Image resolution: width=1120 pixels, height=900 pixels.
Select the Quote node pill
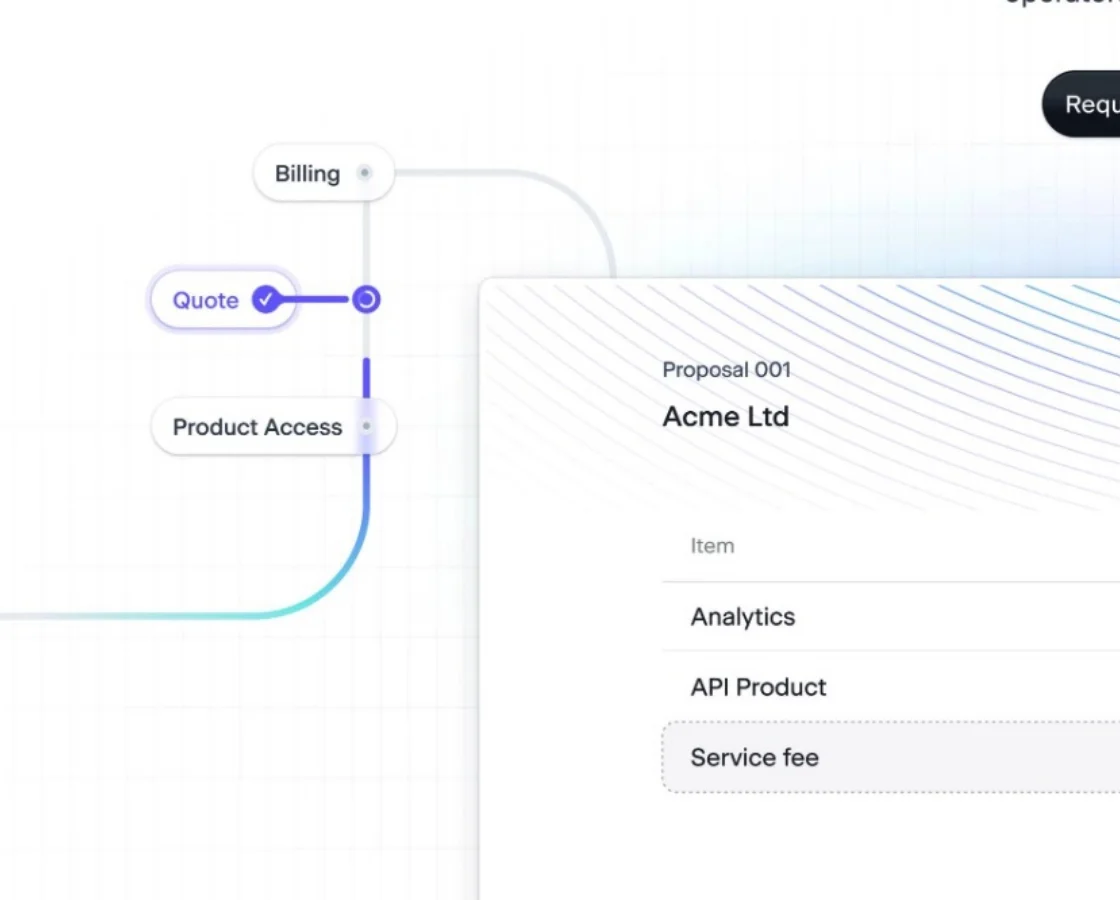click(224, 299)
